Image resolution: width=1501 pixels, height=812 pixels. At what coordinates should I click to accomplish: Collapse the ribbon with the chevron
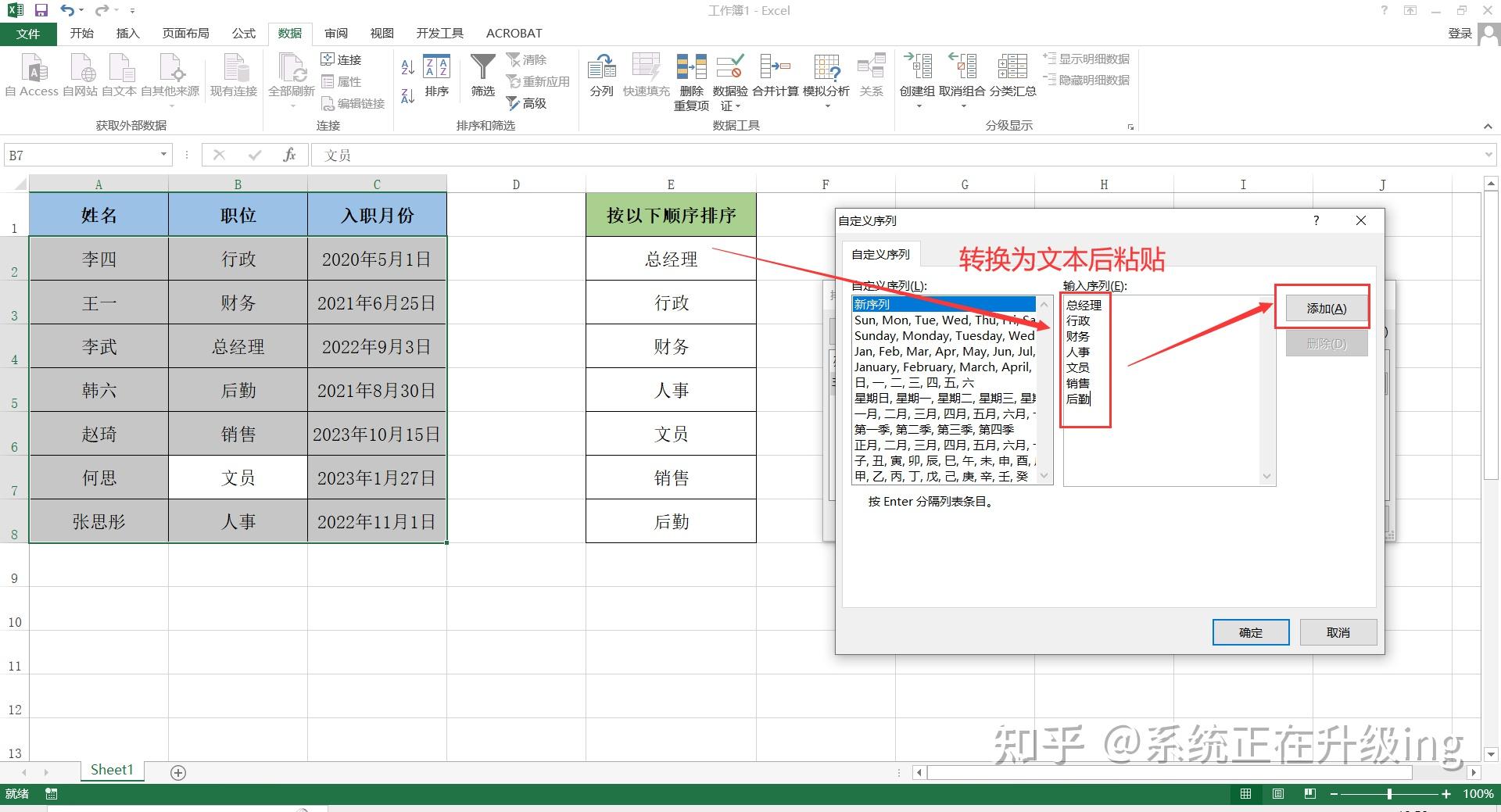click(1488, 126)
